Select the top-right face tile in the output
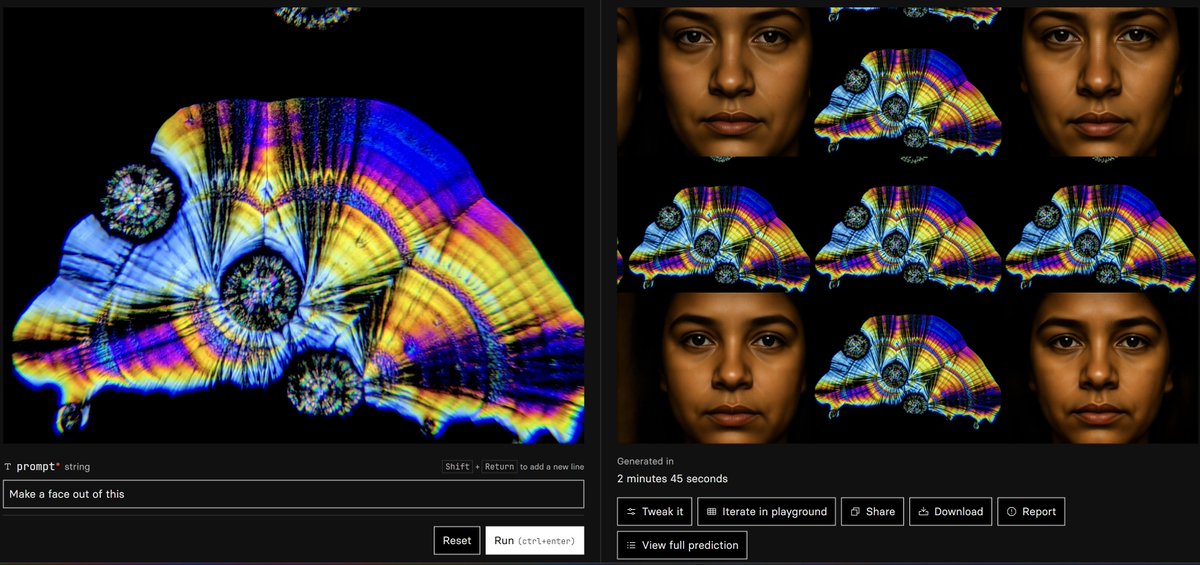The height and width of the screenshot is (565, 1200). point(1100,80)
